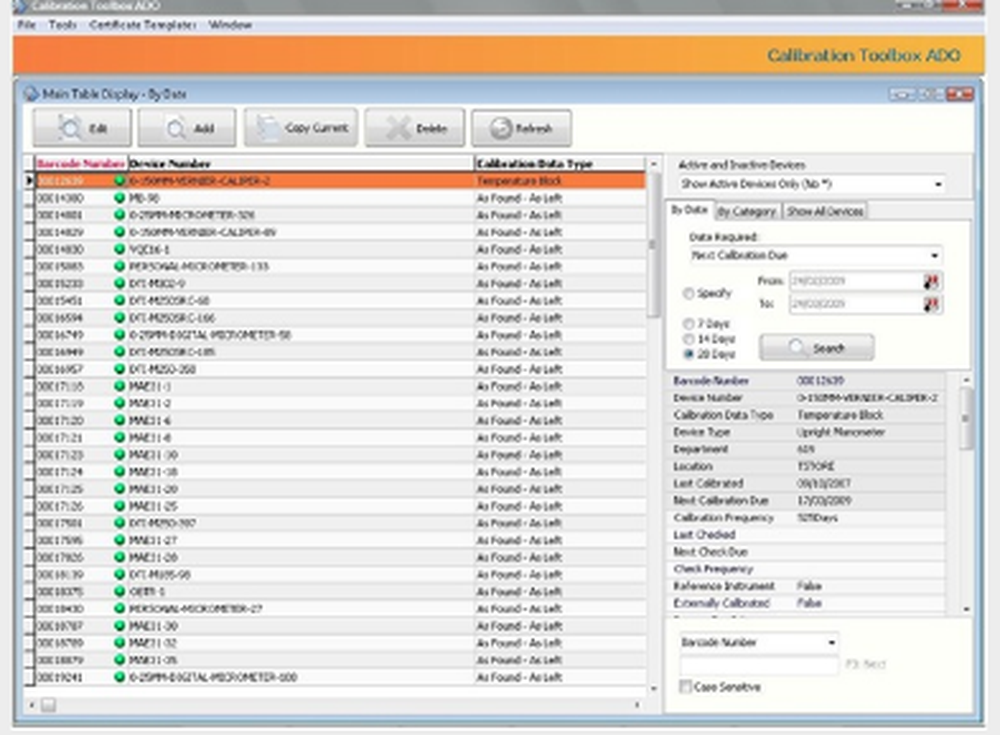Switch to the Show All Devices tab
The image size is (1000, 735).
(x=825, y=211)
